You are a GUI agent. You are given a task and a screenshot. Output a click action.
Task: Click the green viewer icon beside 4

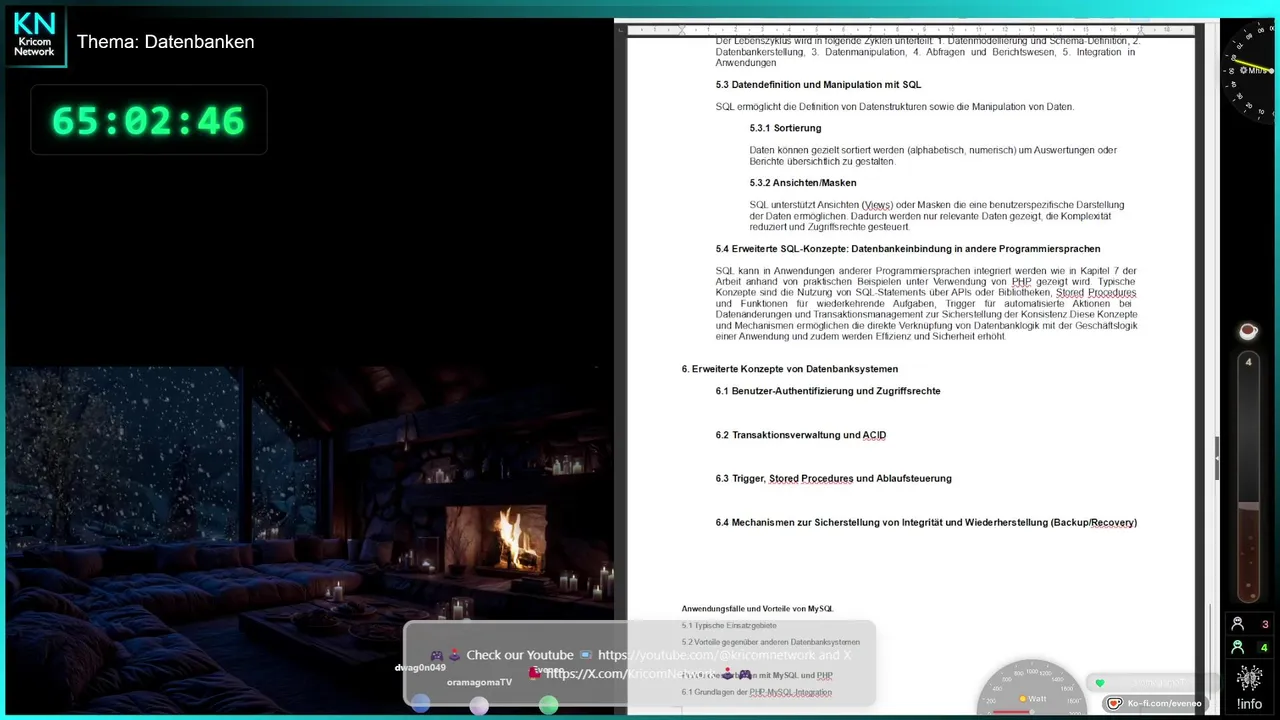[1237, 647]
